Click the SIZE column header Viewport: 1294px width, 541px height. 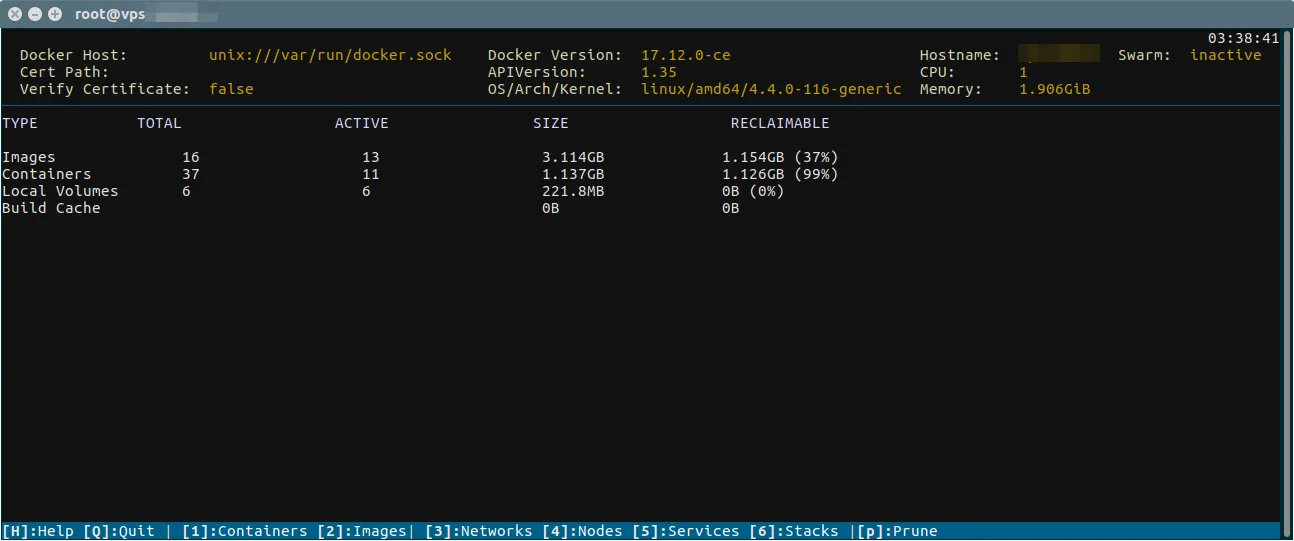tap(551, 123)
